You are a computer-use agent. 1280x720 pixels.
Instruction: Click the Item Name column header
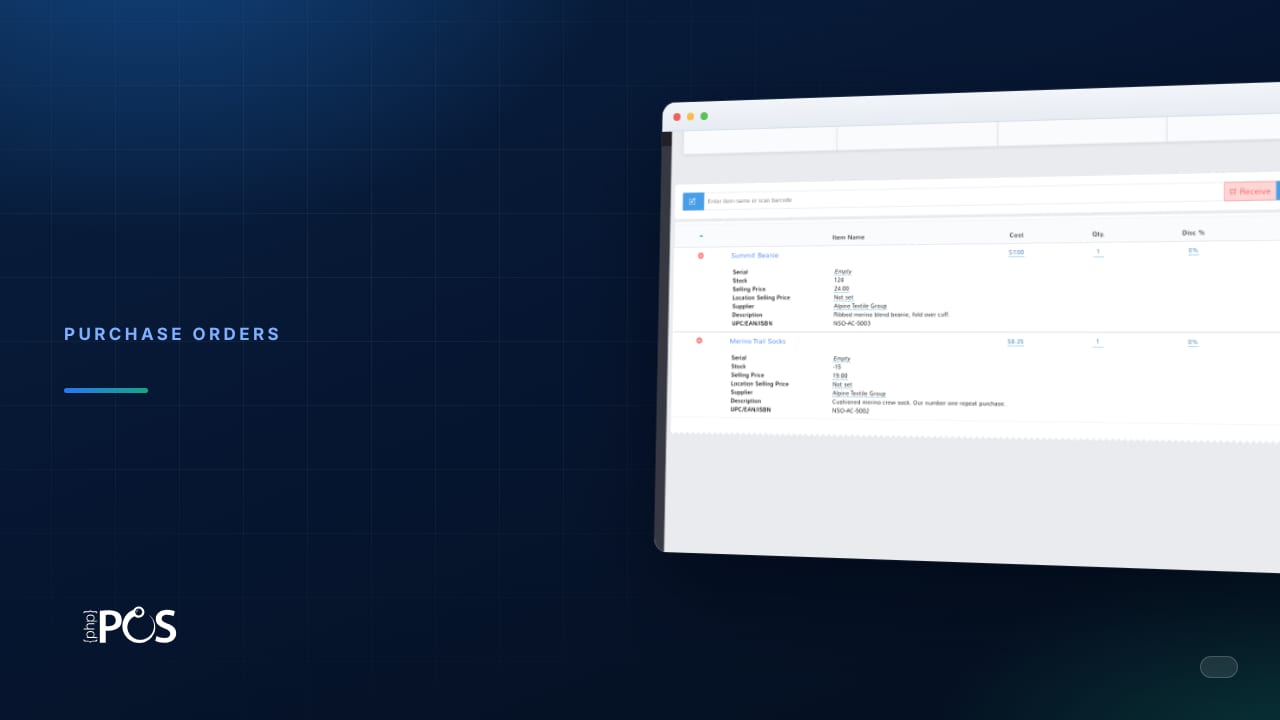[x=848, y=237]
